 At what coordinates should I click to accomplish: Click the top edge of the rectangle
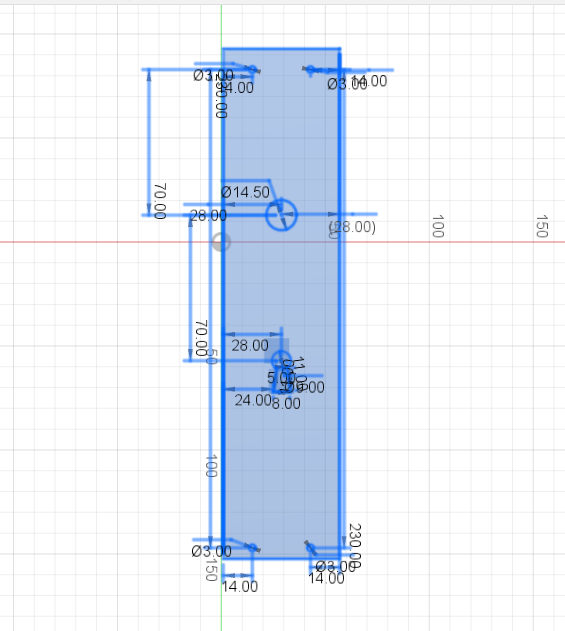[x=281, y=49]
